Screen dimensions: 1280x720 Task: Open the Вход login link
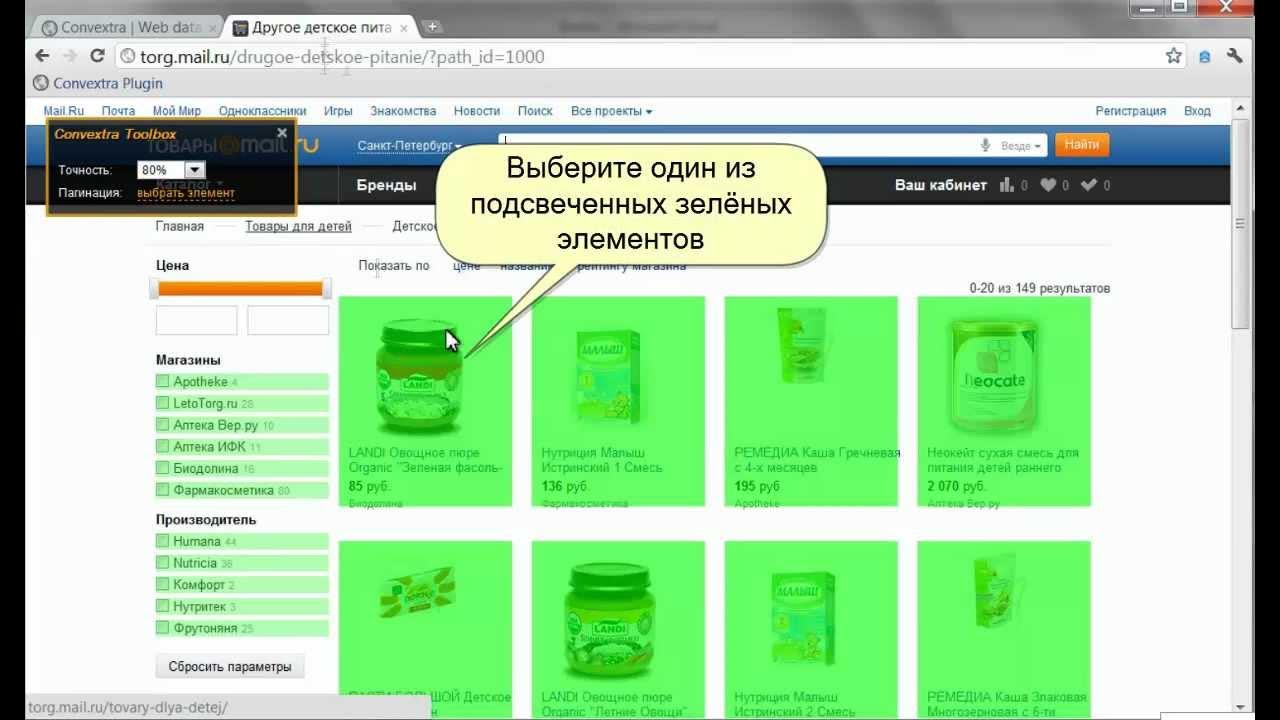(x=1197, y=111)
